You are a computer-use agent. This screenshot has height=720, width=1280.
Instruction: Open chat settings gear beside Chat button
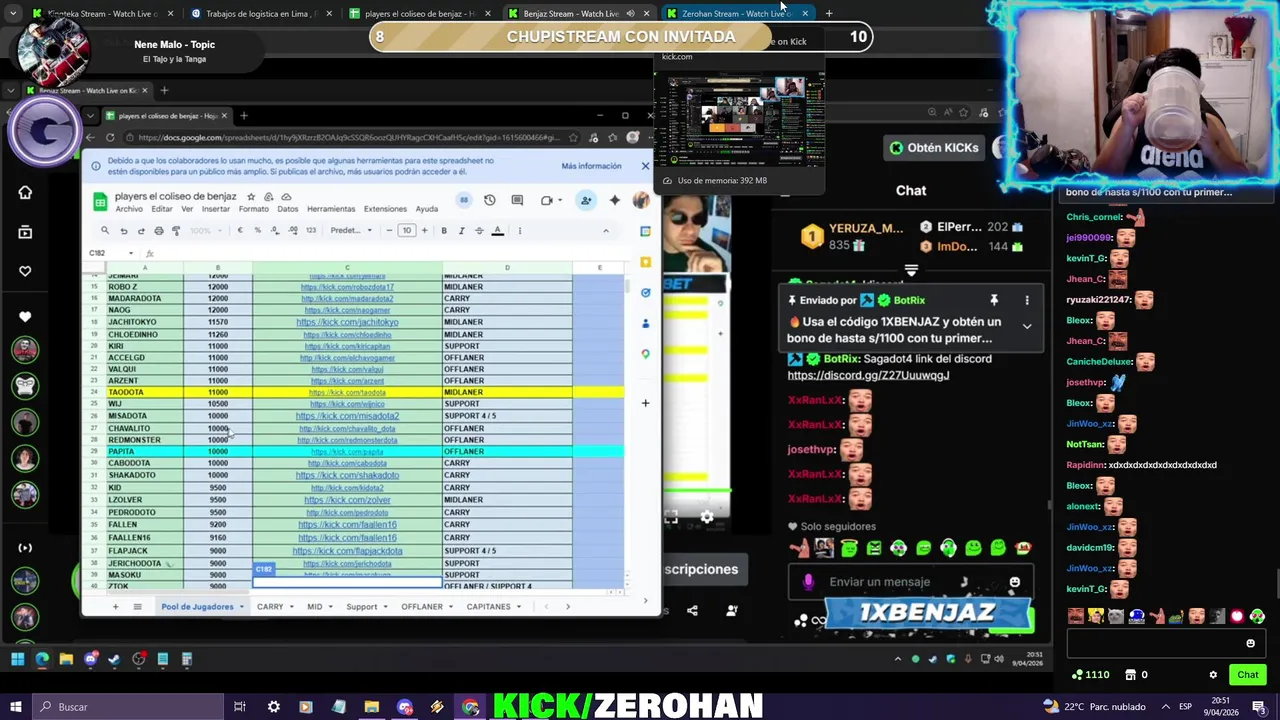[x=1213, y=675]
